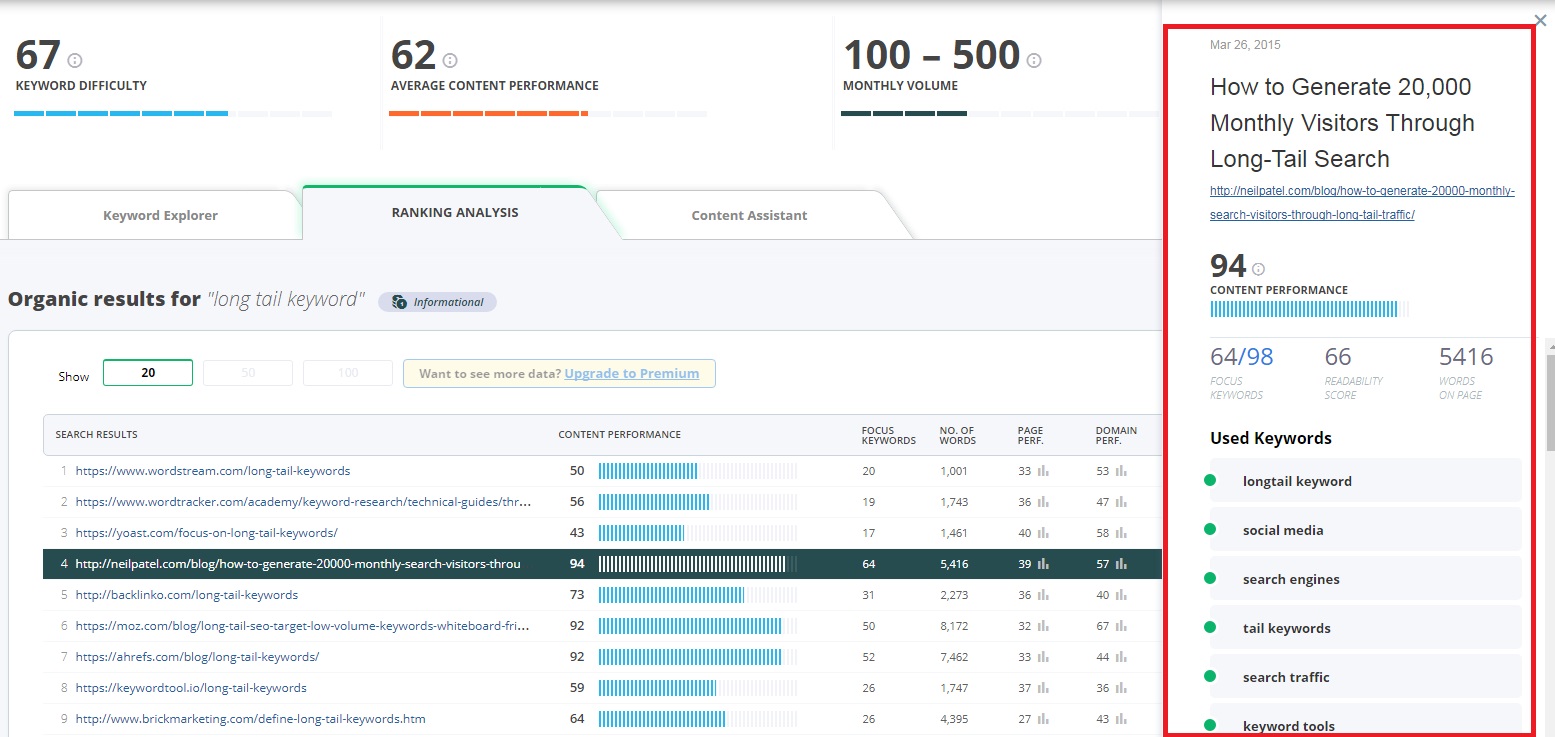Viewport: 1555px width, 737px height.
Task: Click Upgrade to Premium link
Action: [x=631, y=373]
